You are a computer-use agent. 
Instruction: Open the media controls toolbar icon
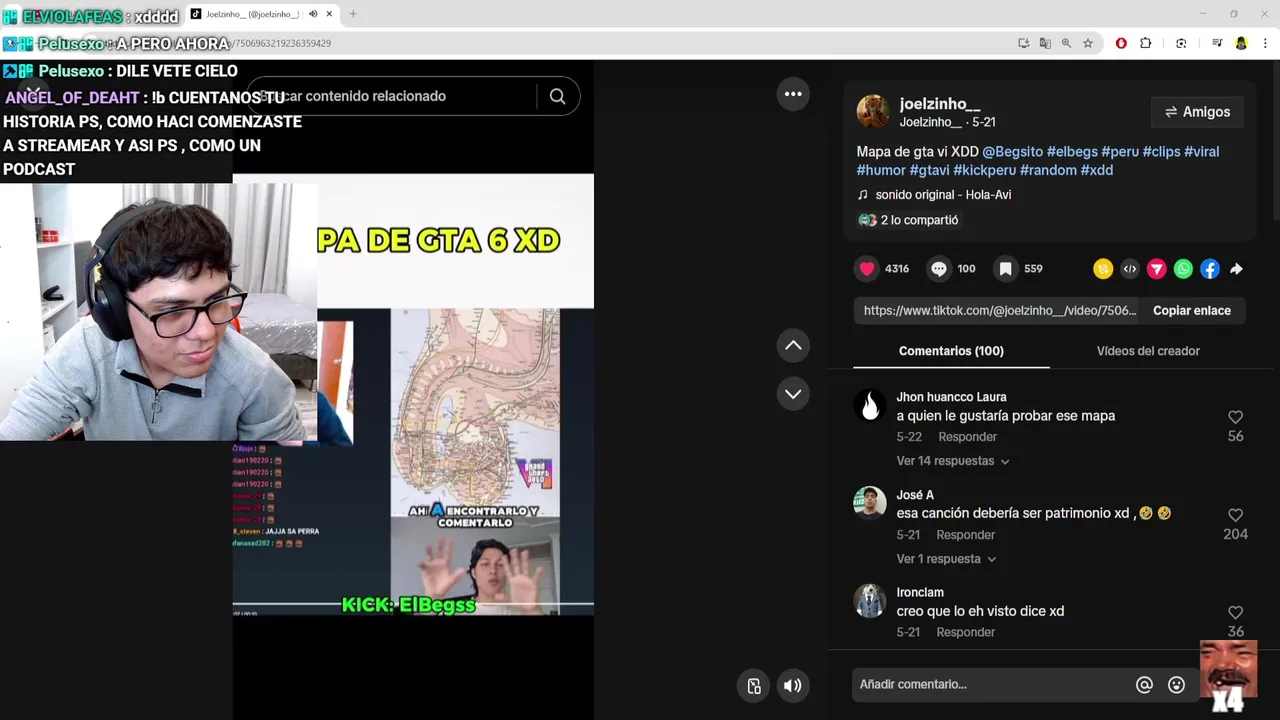pyautogui.click(x=1217, y=43)
